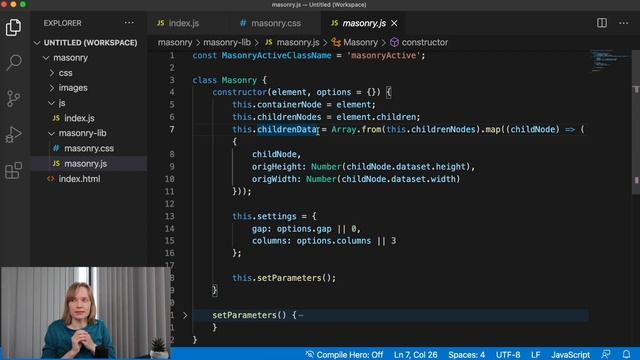Click on MasonryActiveClassName in line 1
This screenshot has width=640, height=360.
click(276, 56)
